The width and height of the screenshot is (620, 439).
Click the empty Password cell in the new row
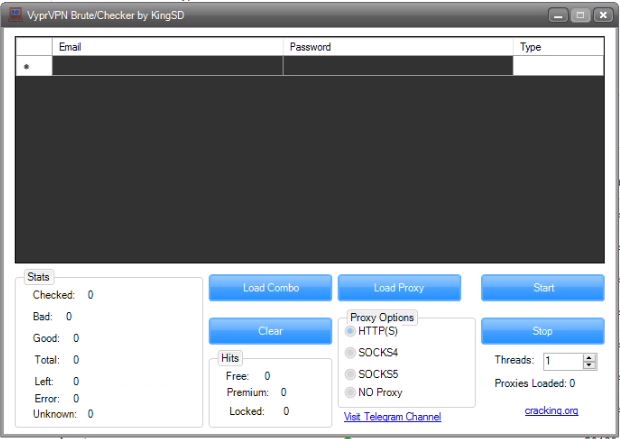[x=398, y=66]
